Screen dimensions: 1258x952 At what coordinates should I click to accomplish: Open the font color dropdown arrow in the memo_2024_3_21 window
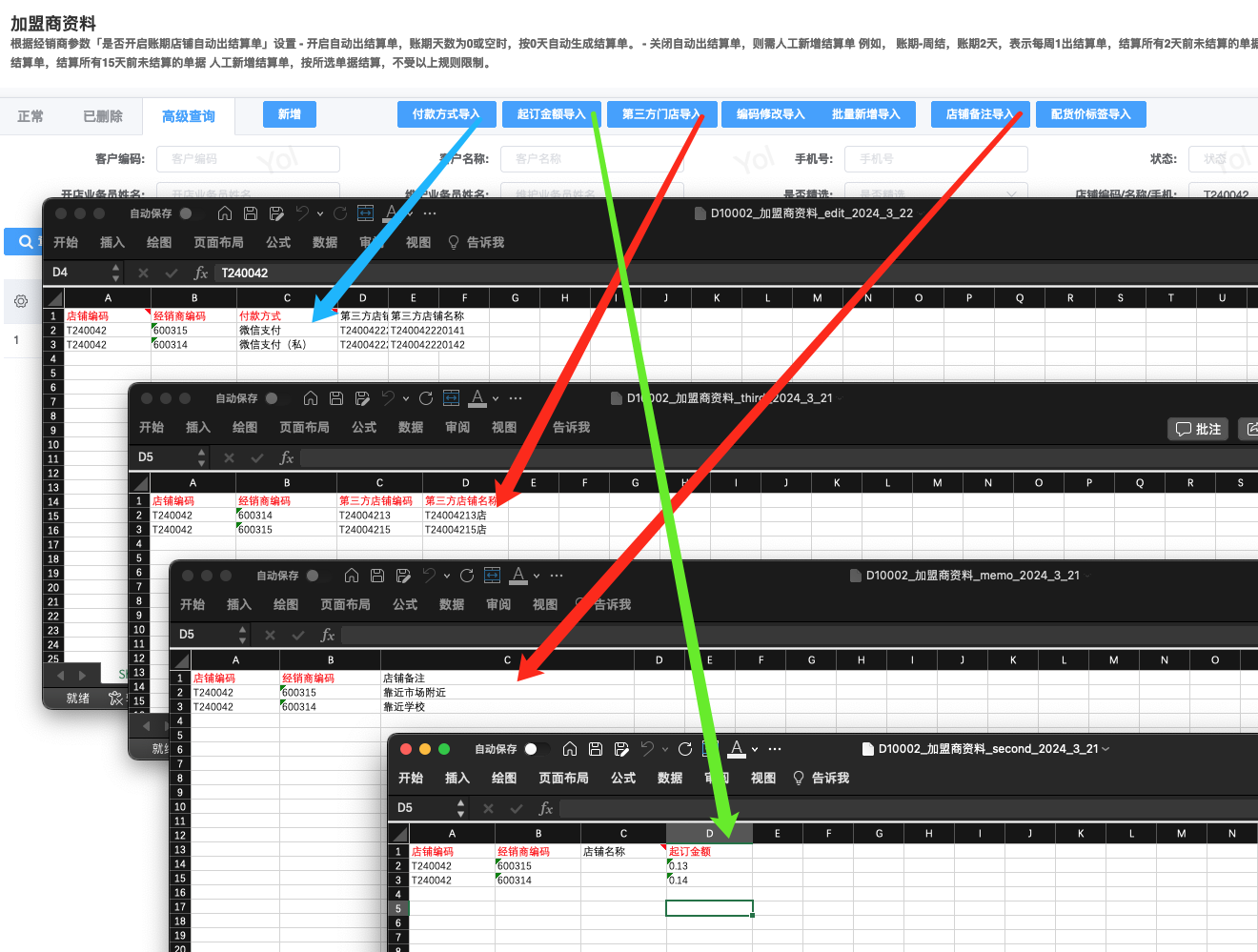pos(537,576)
